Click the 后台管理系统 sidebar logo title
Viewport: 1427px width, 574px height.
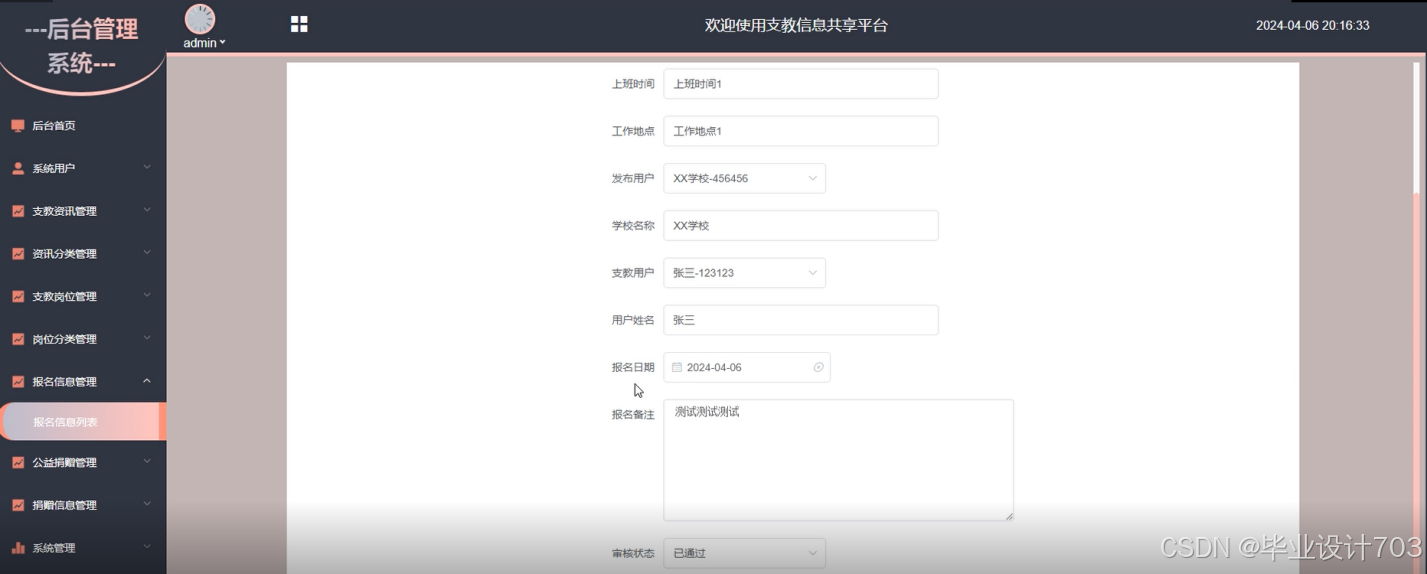tap(82, 46)
